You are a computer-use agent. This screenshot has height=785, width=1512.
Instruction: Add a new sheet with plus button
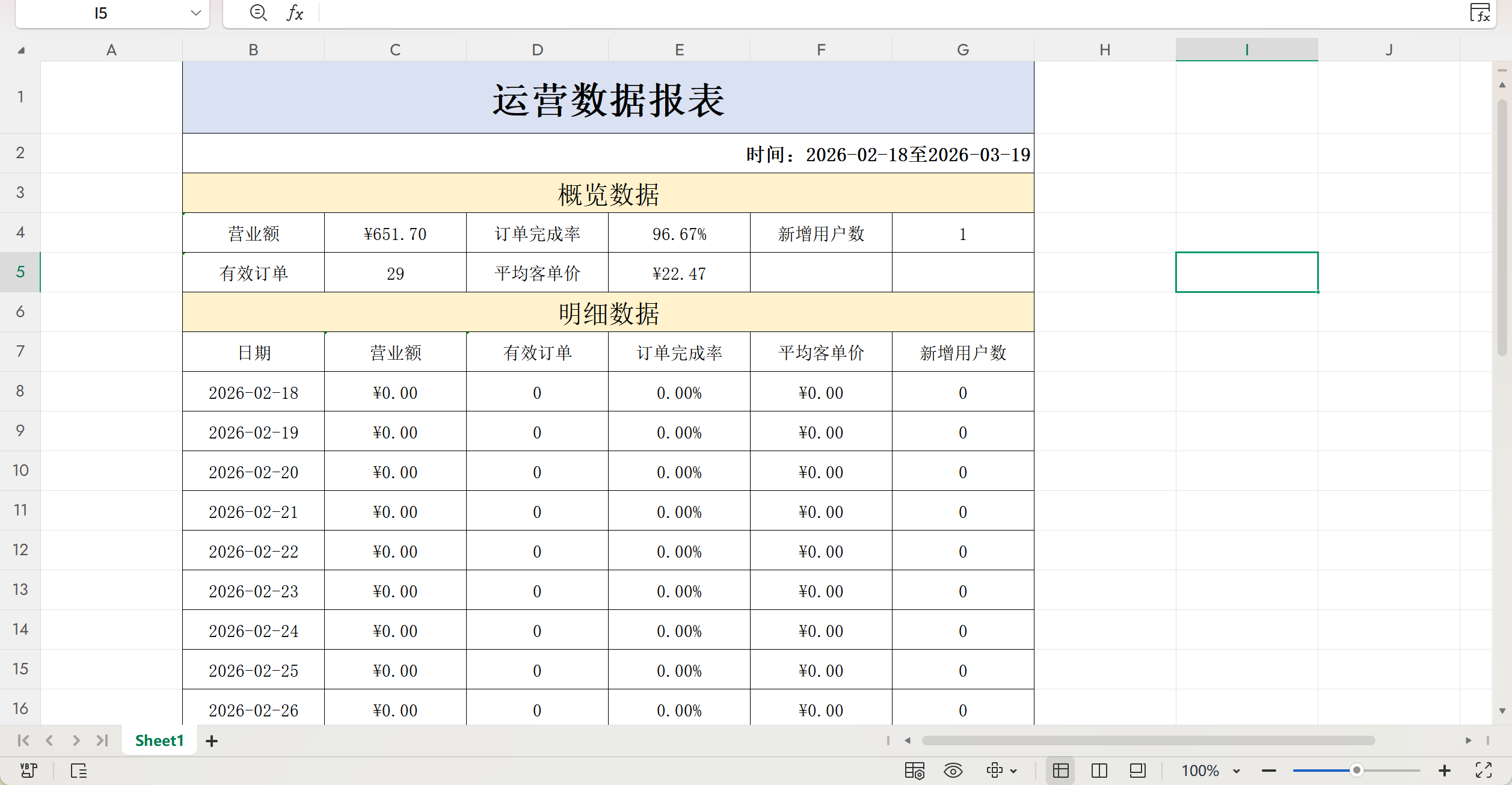pyautogui.click(x=212, y=741)
